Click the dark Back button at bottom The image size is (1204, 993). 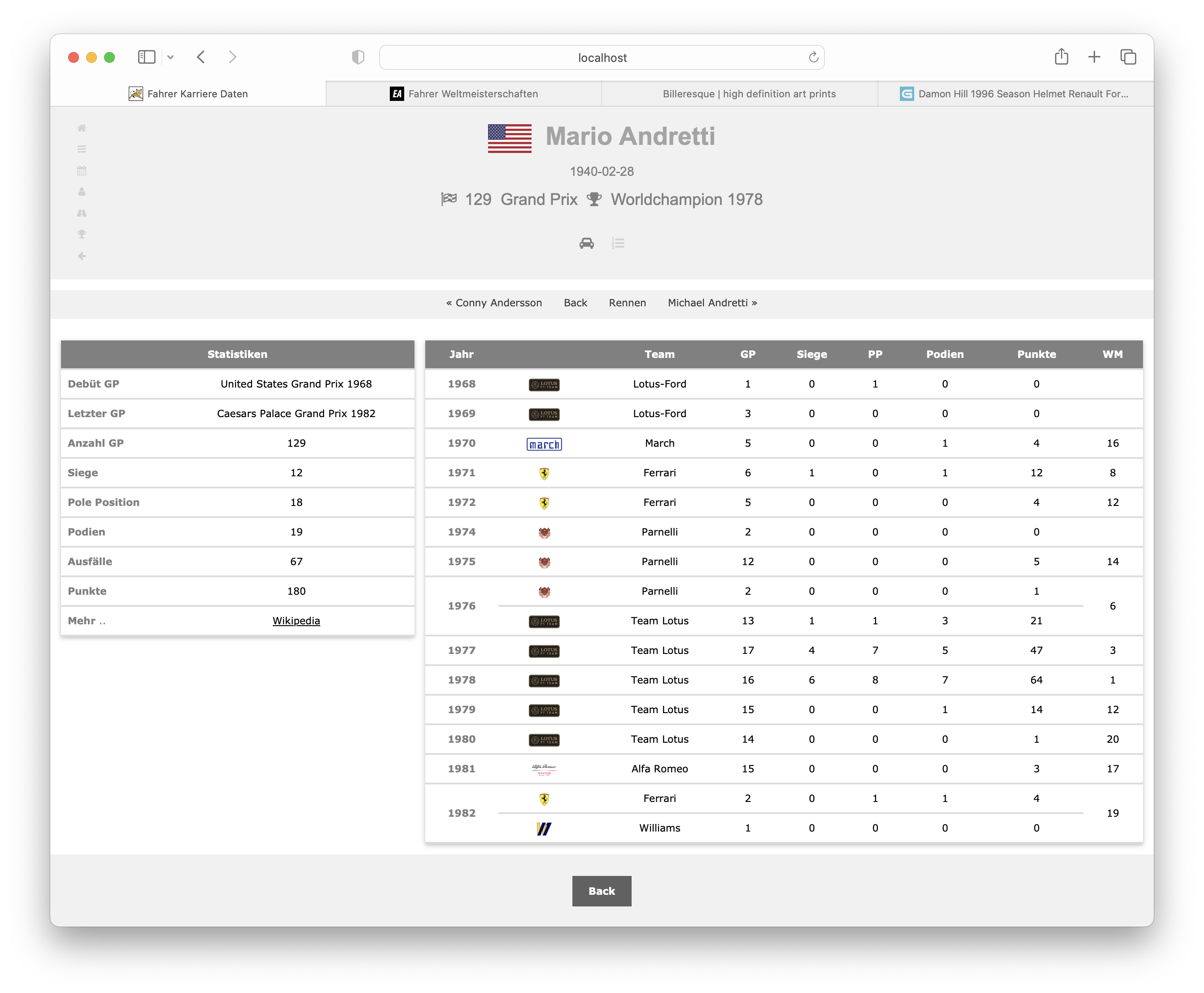pyautogui.click(x=601, y=891)
